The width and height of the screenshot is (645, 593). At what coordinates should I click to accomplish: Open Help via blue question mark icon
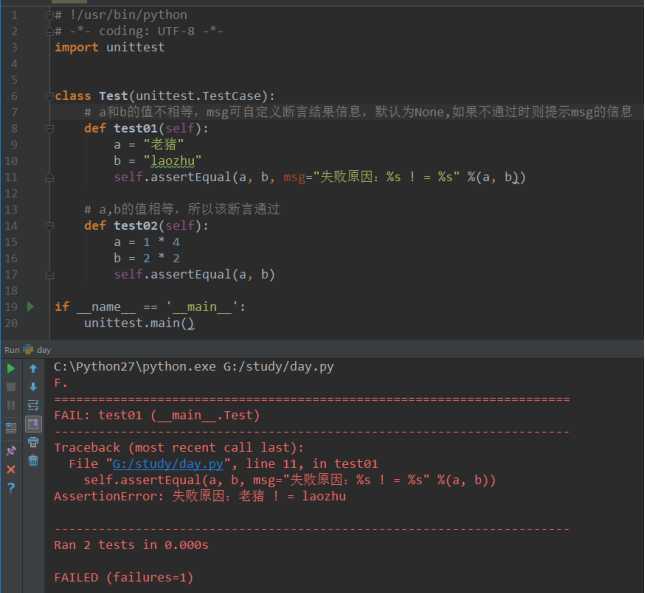[x=11, y=488]
